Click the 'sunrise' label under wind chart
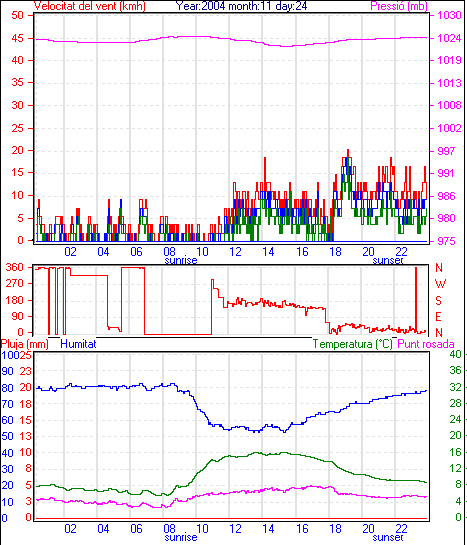This screenshot has width=467, height=545. pyautogui.click(x=181, y=260)
